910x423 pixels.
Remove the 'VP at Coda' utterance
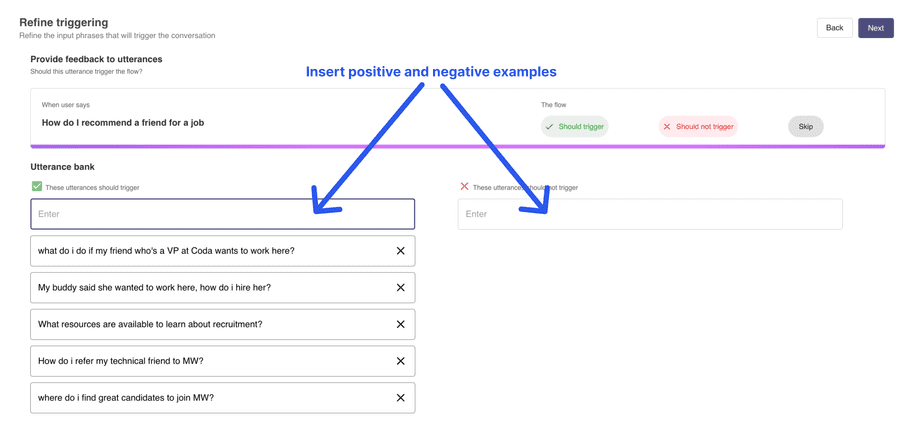pyautogui.click(x=400, y=251)
